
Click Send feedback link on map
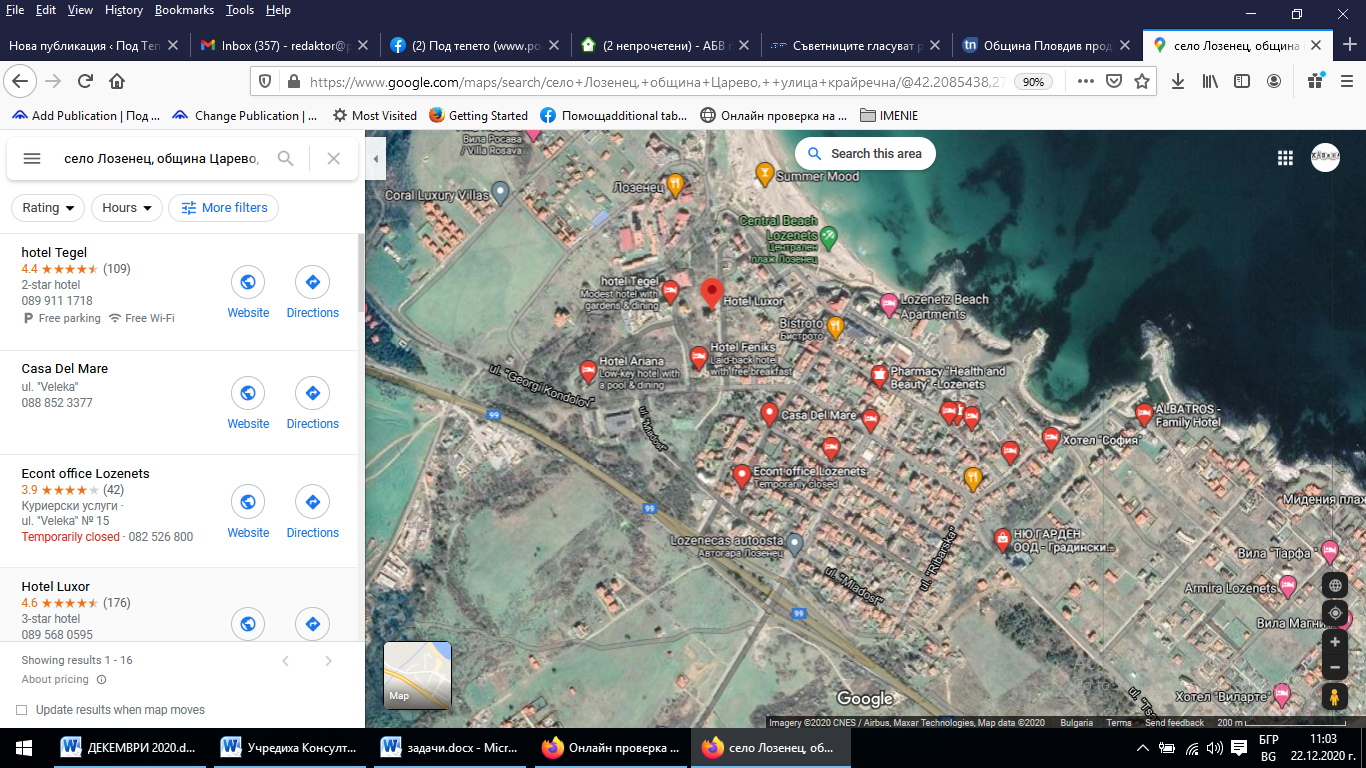click(1174, 723)
